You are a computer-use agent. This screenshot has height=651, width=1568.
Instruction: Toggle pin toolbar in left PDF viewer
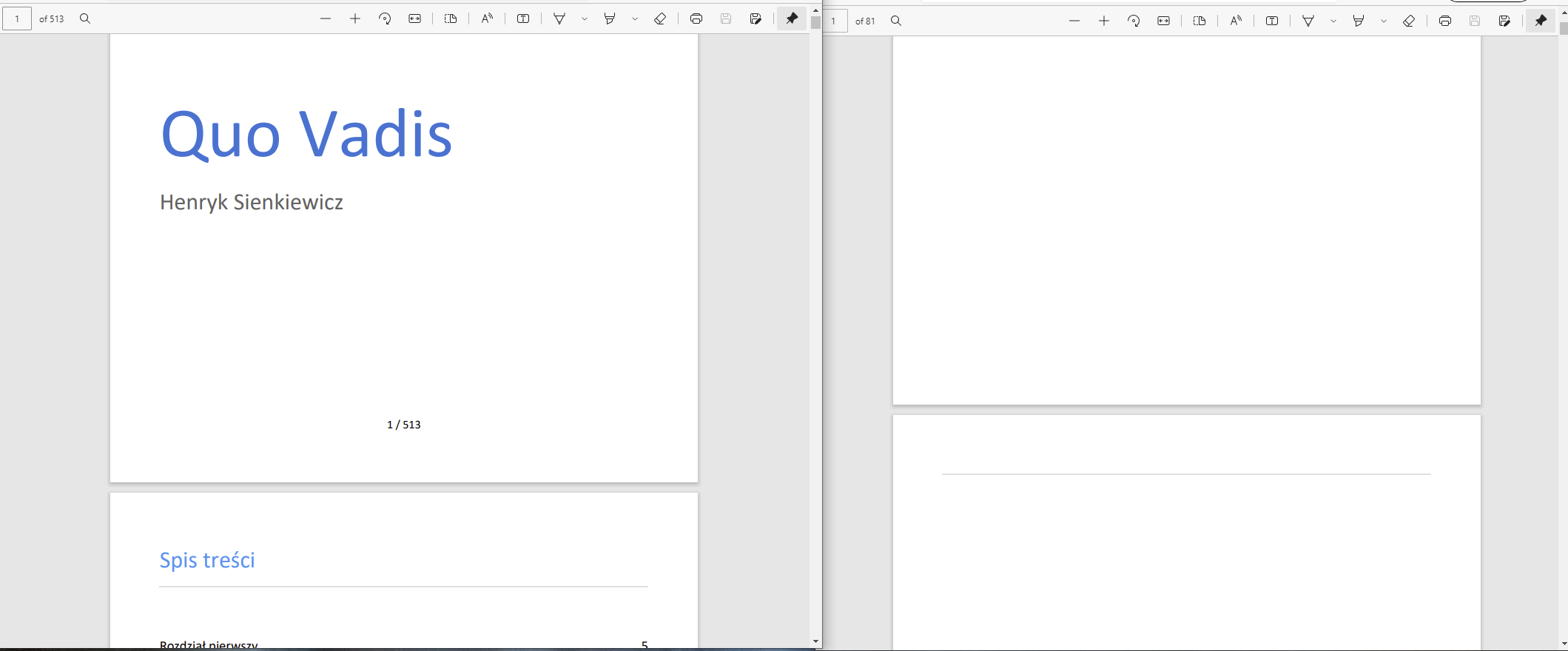pos(792,18)
